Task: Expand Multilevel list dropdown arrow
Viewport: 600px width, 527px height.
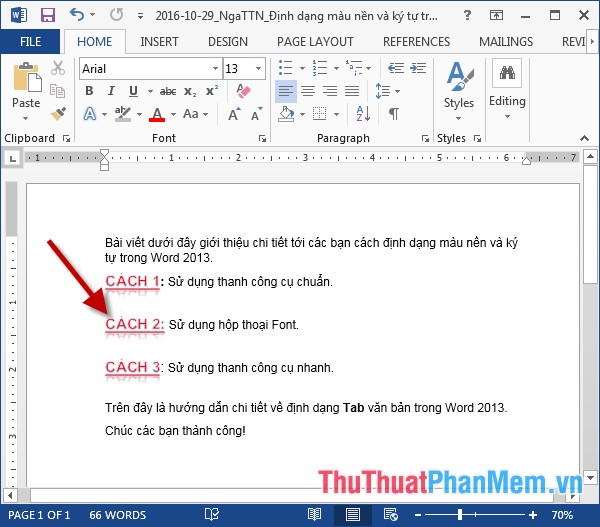Action: [368, 69]
